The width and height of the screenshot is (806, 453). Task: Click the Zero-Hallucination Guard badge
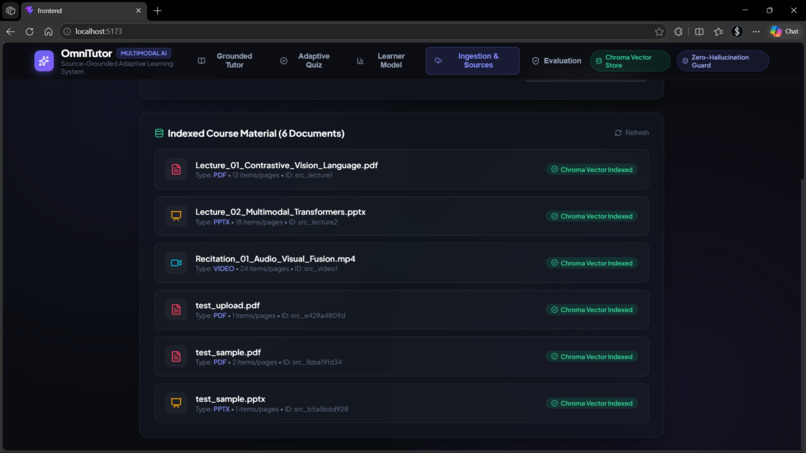pyautogui.click(x=722, y=61)
